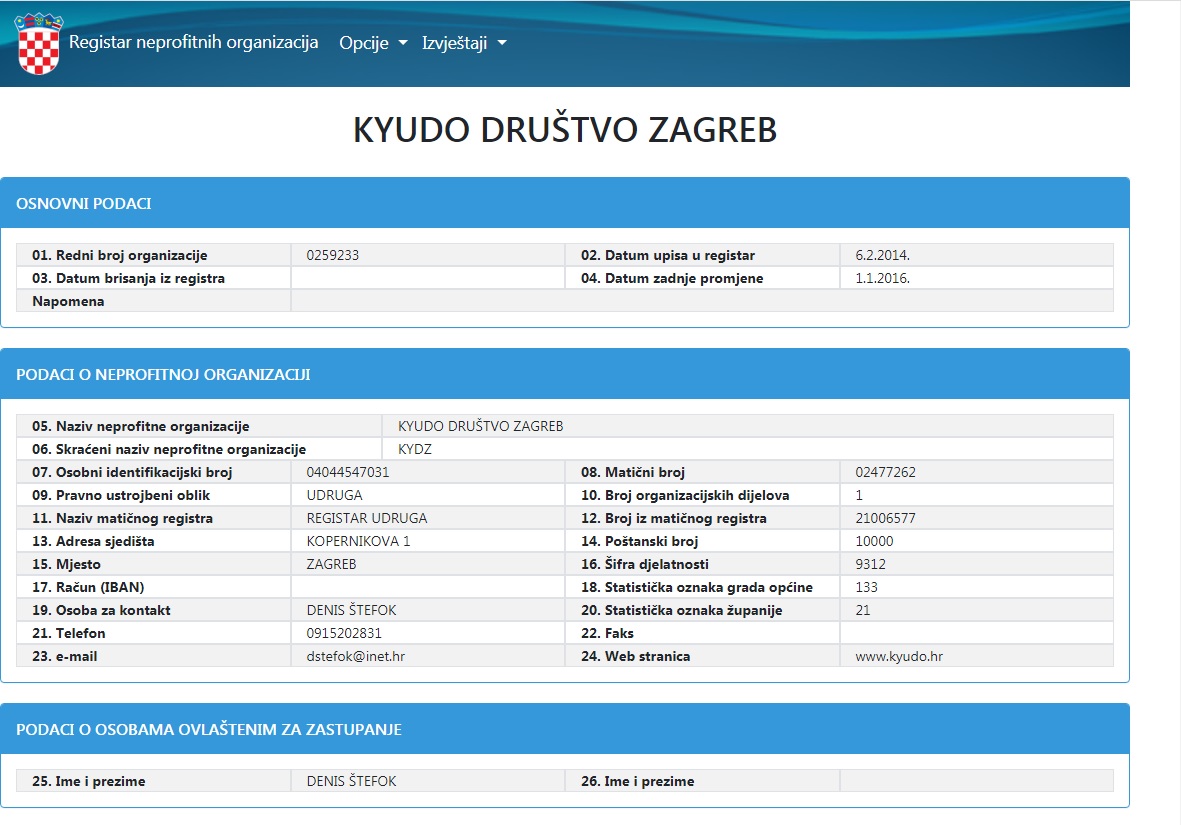This screenshot has height=825, width=1181.
Task: Click the last change date 1.1.2016. value
Action: pos(882,278)
